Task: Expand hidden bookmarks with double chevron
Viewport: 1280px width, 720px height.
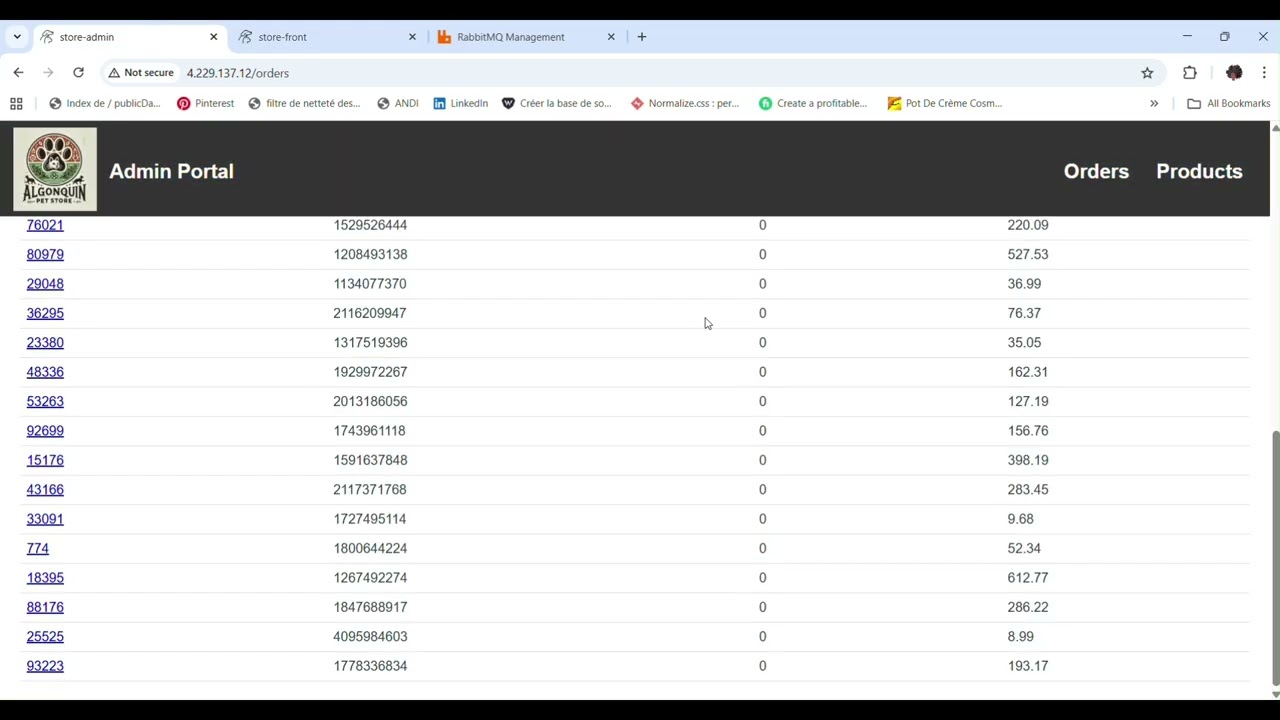Action: [1154, 103]
